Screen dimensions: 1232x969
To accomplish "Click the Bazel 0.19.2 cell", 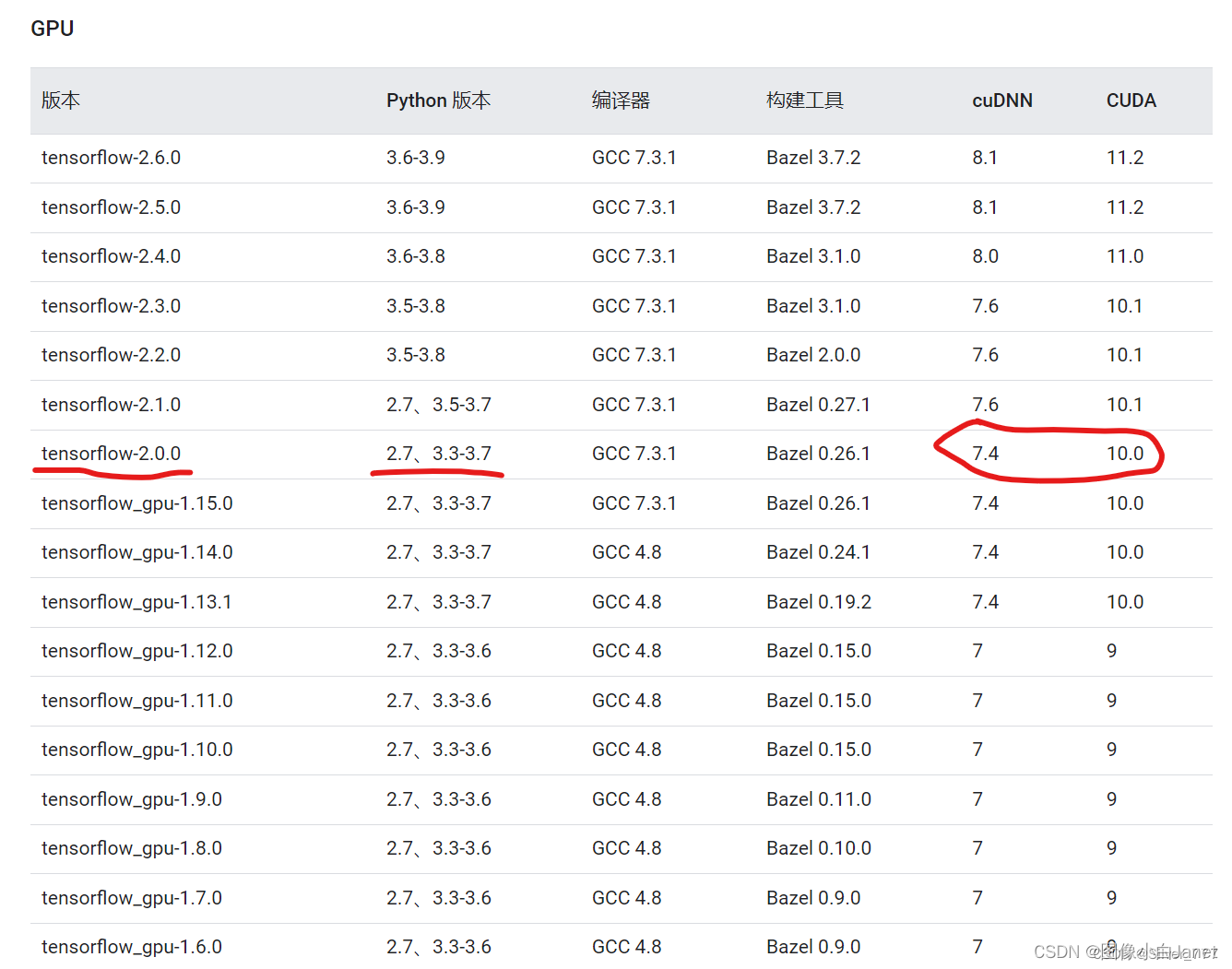I will click(x=819, y=602).
